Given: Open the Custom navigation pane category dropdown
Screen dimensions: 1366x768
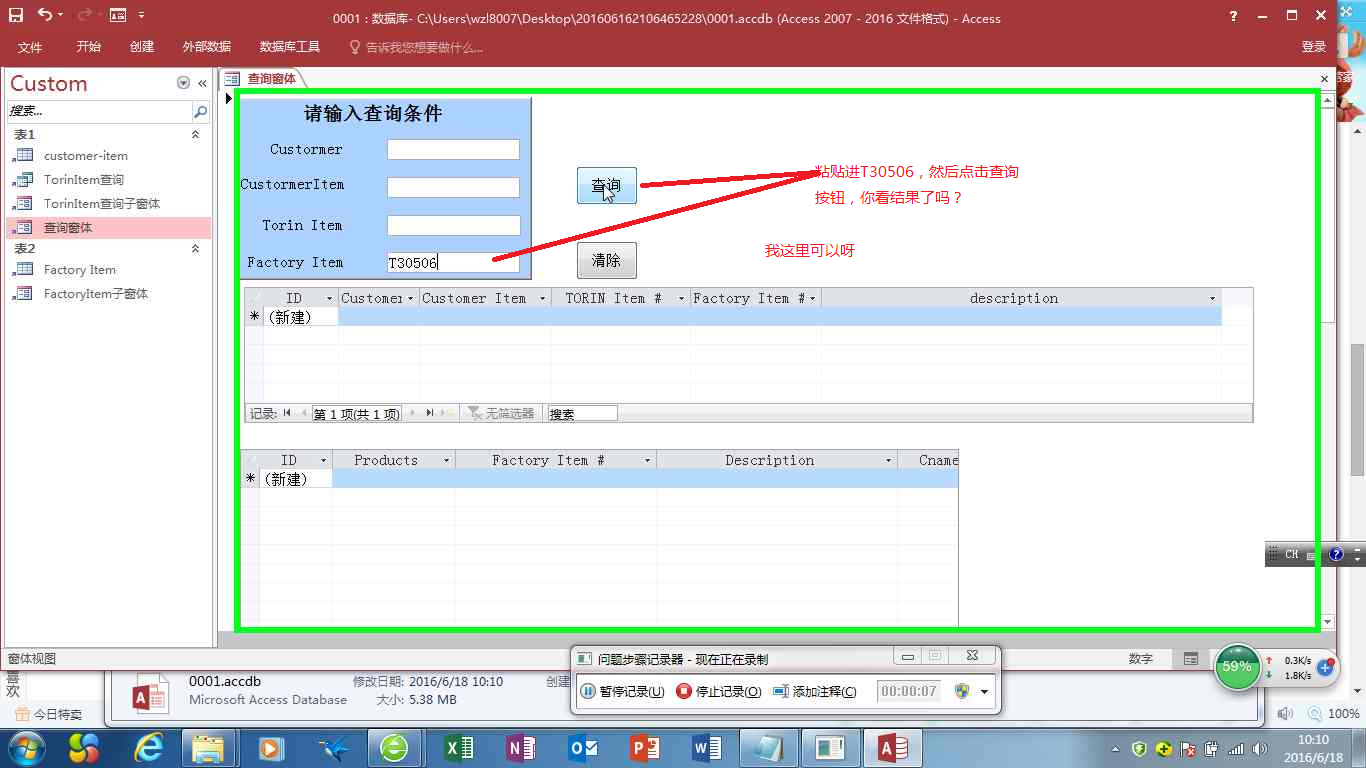Looking at the screenshot, I should 183,84.
